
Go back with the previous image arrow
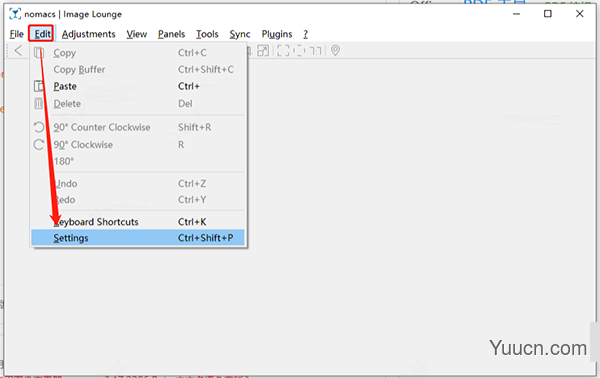[18, 51]
